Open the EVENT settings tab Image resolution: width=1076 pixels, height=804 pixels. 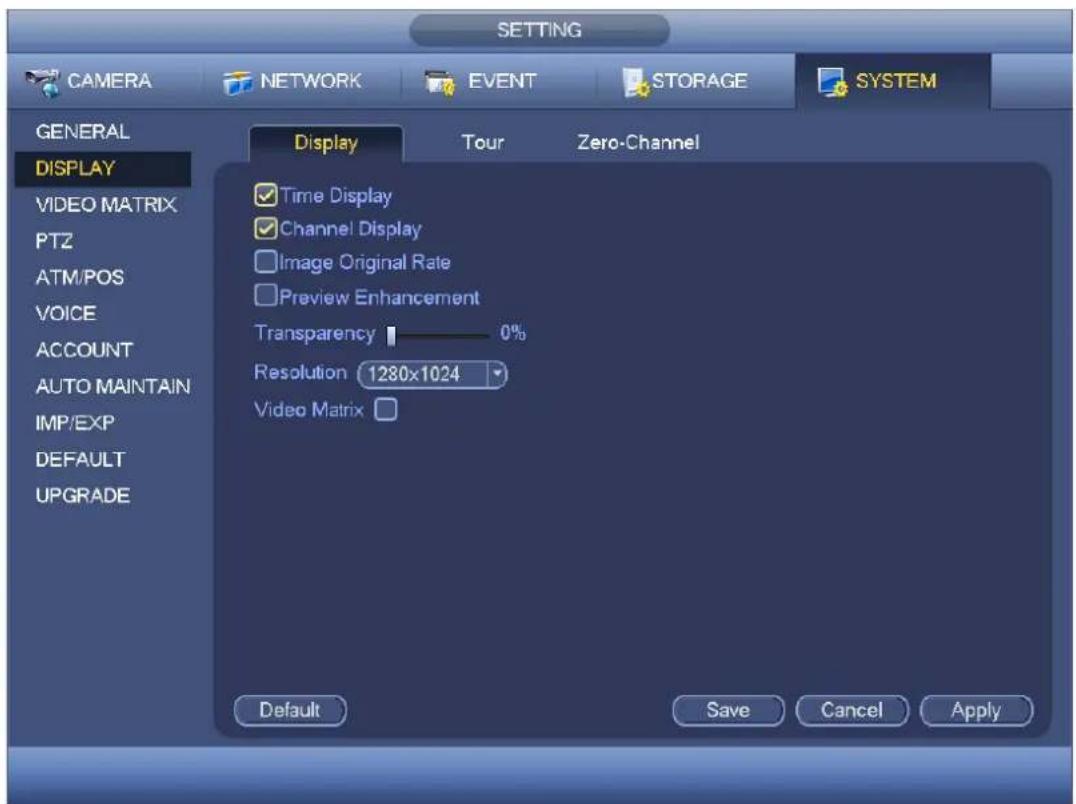(502, 81)
